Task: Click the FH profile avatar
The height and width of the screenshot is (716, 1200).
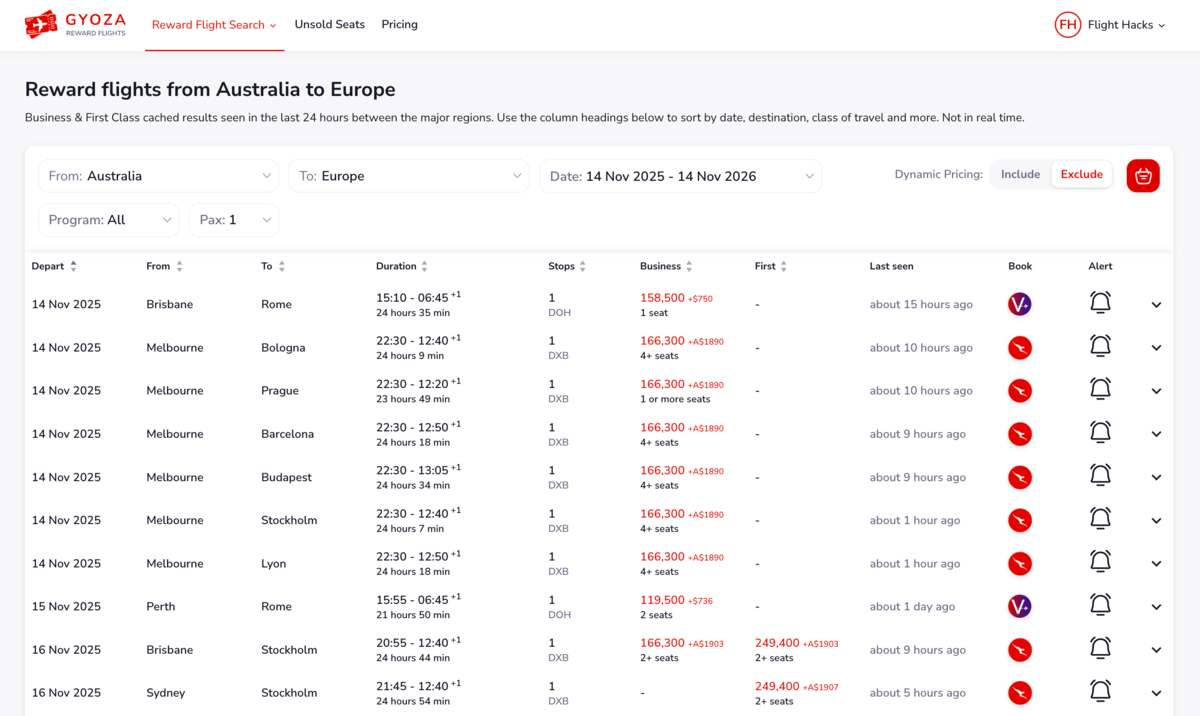Action: click(1068, 25)
